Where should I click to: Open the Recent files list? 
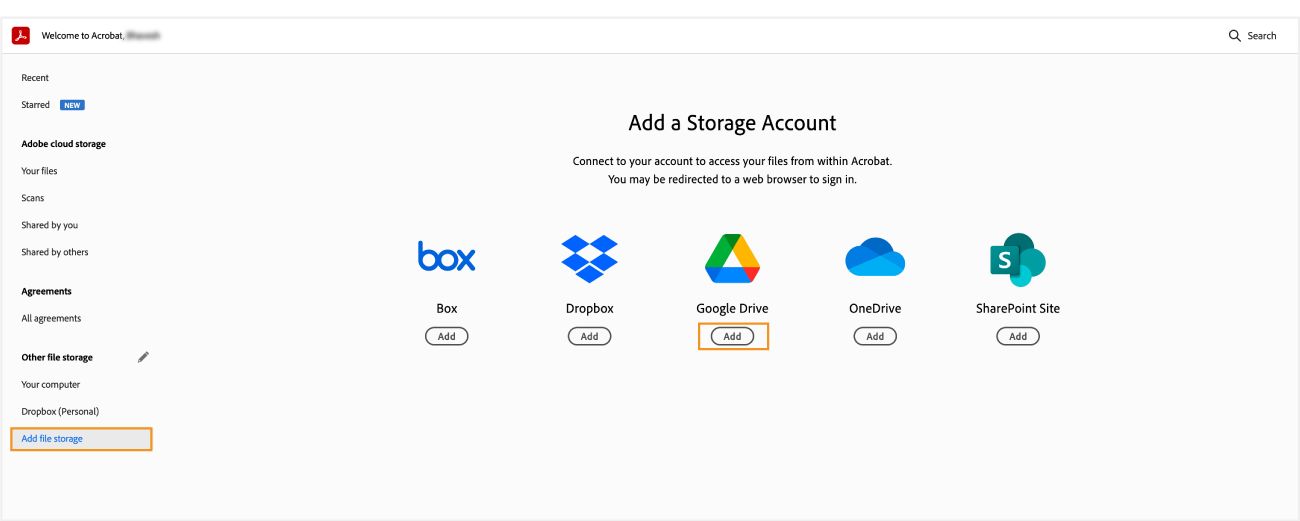(x=35, y=78)
